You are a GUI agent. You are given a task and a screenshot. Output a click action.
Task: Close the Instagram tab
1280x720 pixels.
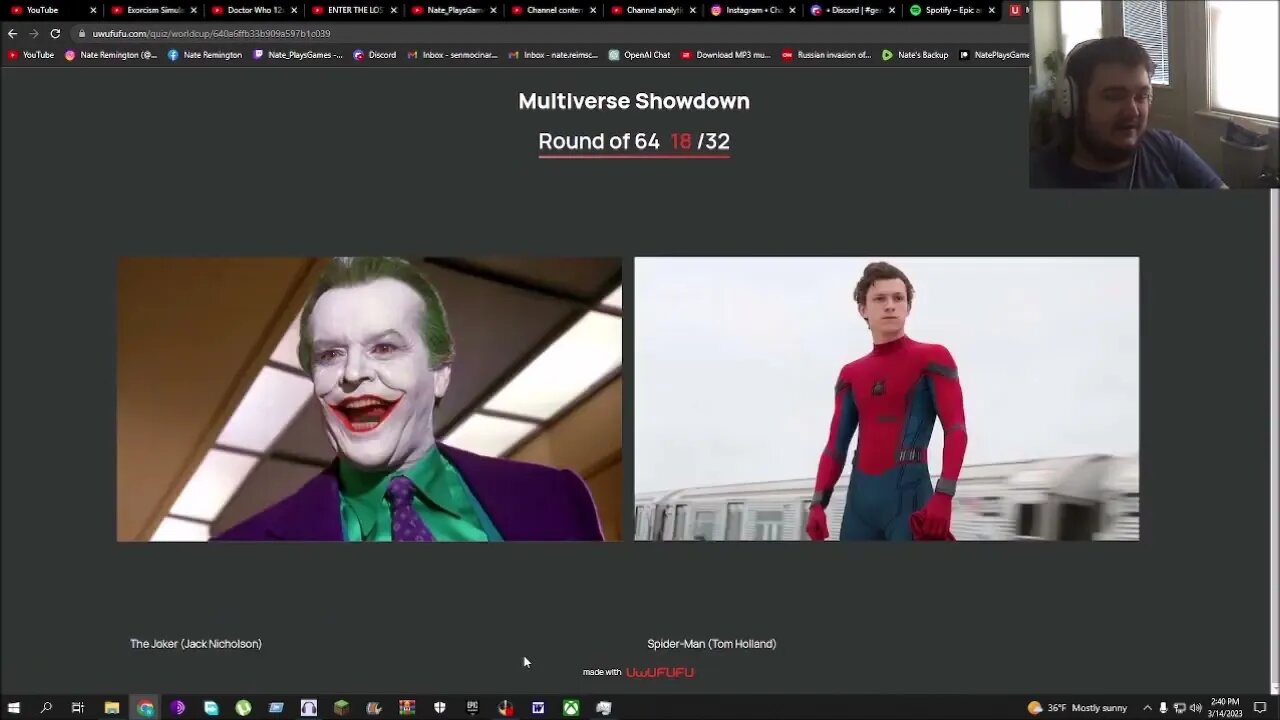pyautogui.click(x=792, y=10)
